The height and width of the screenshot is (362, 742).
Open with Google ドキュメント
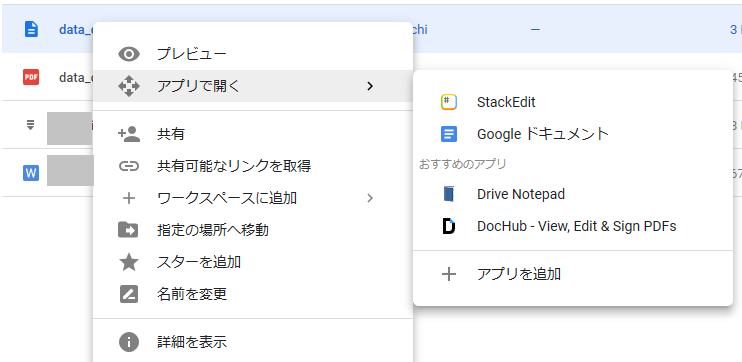(x=573, y=134)
